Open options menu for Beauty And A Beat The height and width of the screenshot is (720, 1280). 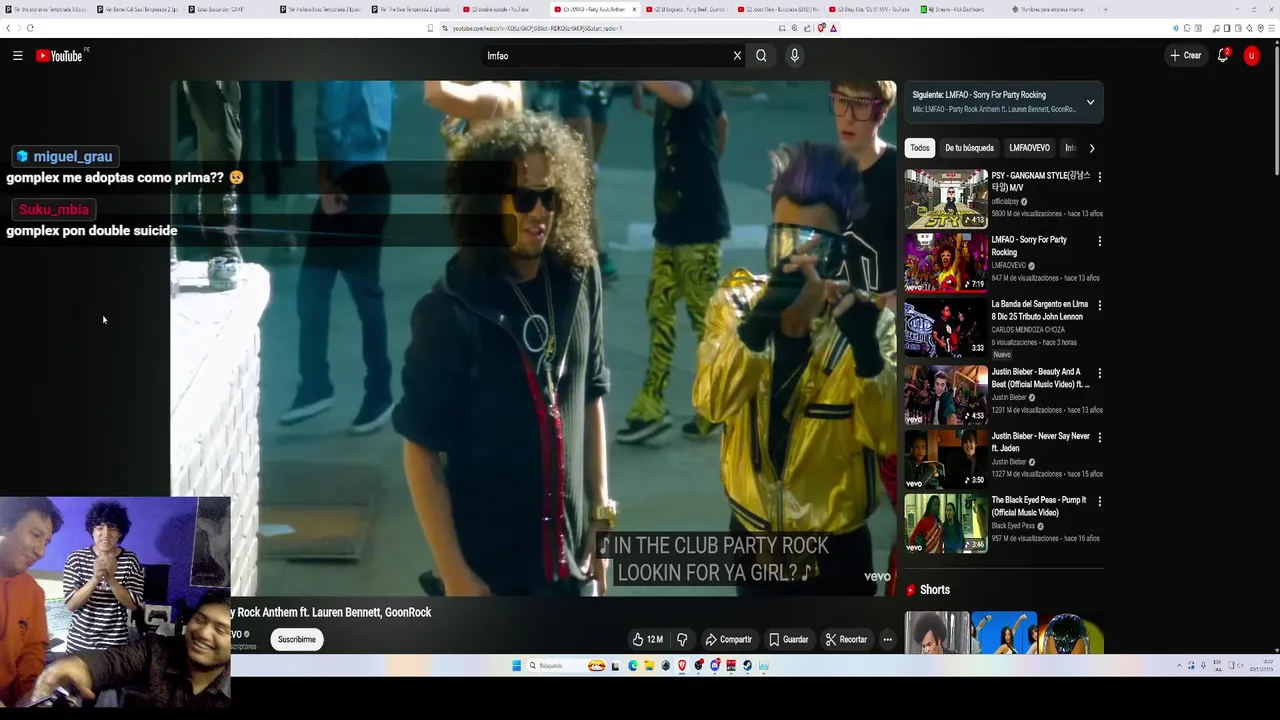(x=1099, y=373)
